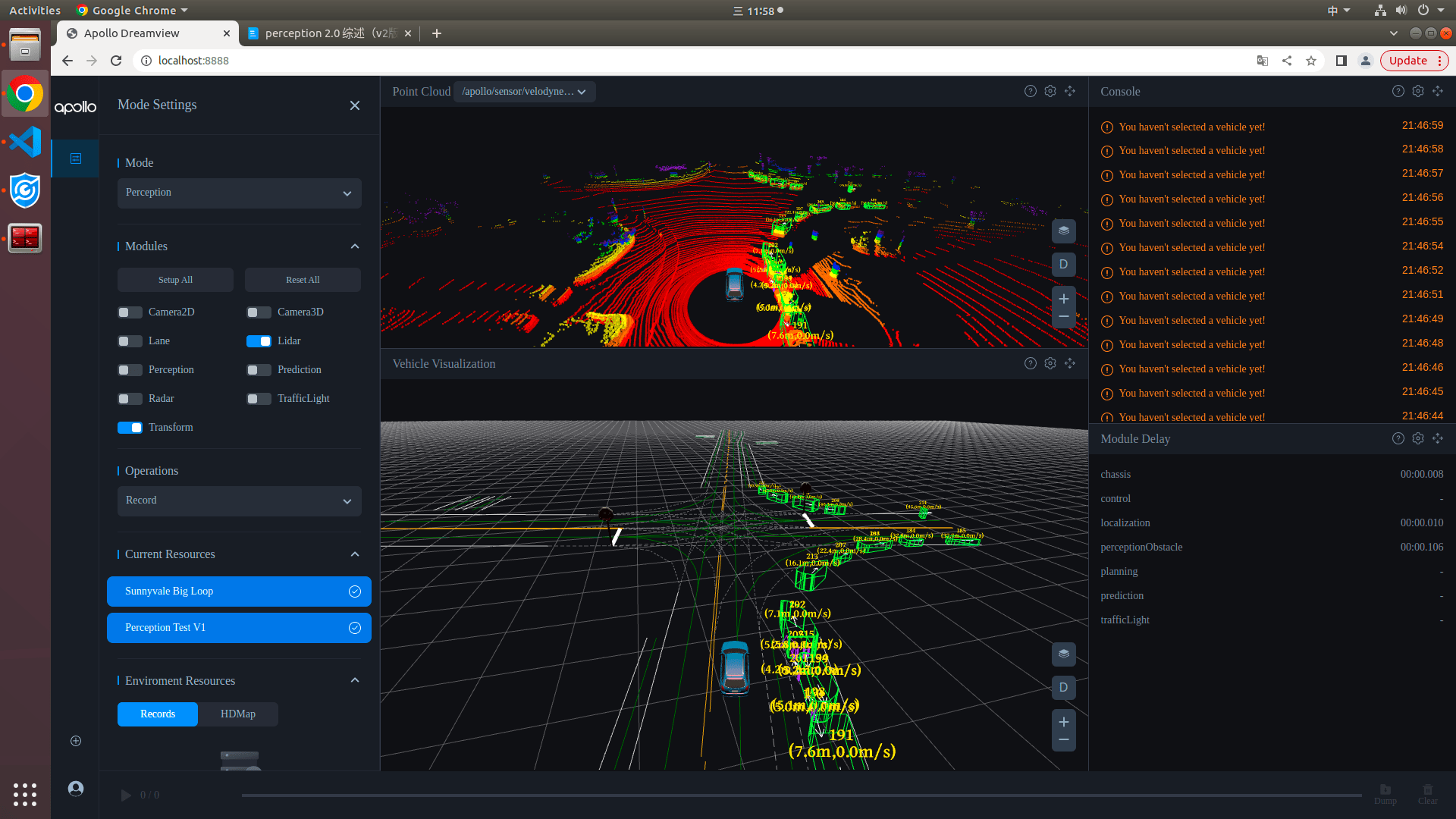
Task: Click the record playback progress bar
Action: point(801,795)
